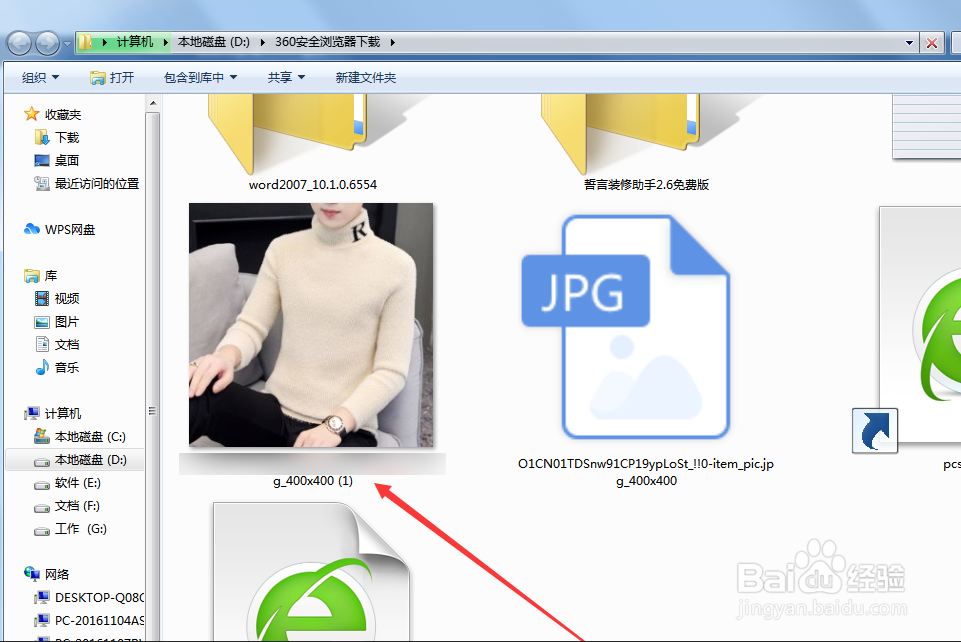961x642 pixels.
Task: Open 包含到库中 dropdown menu
Action: 200,78
